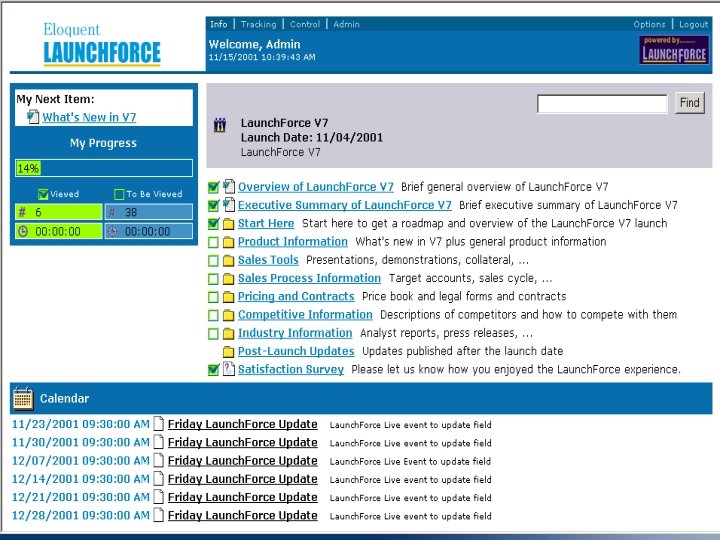720x540 pixels.
Task: Click the document icon beside What's New in V7
Action: click(33, 117)
